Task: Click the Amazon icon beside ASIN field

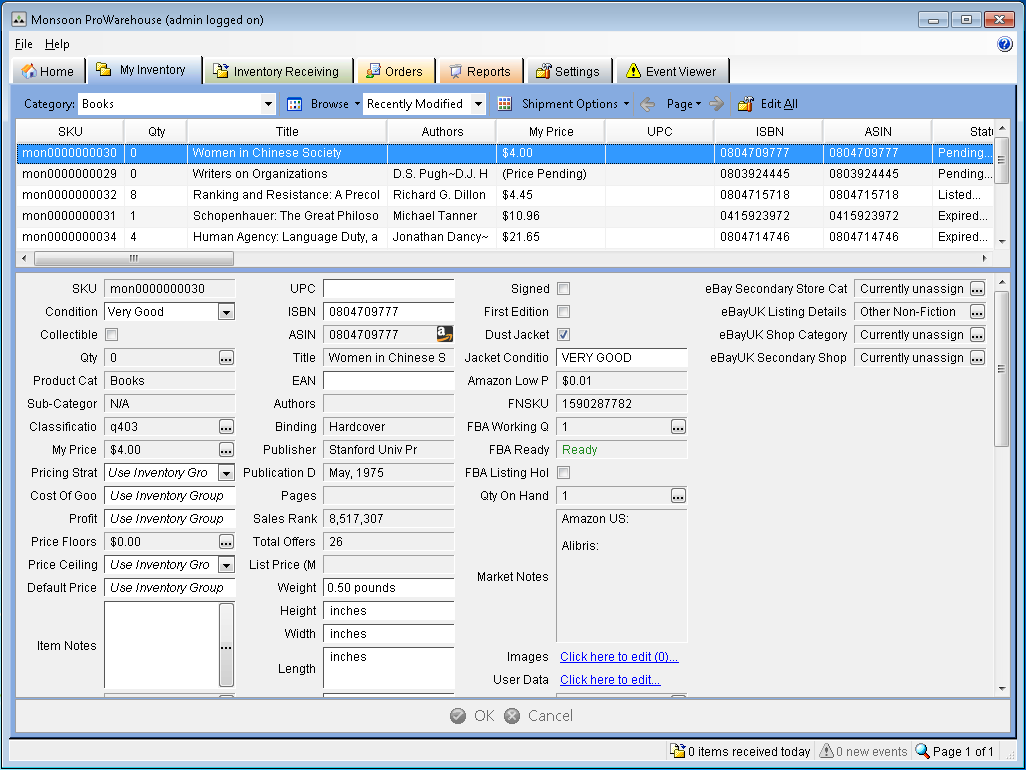Action: click(x=444, y=335)
